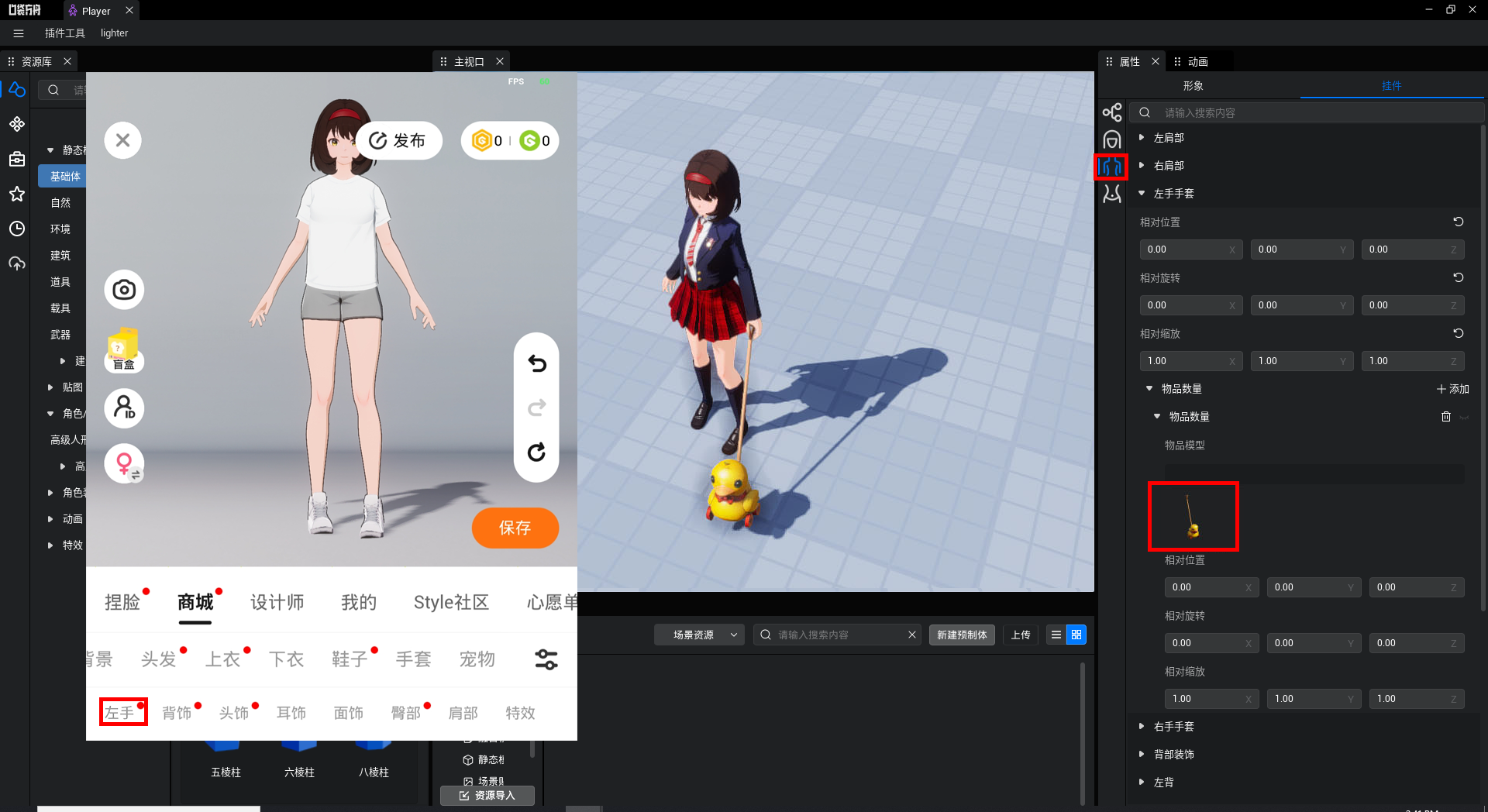The image size is (1488, 812).
Task: Click the asset panel search field
Action: click(x=837, y=635)
